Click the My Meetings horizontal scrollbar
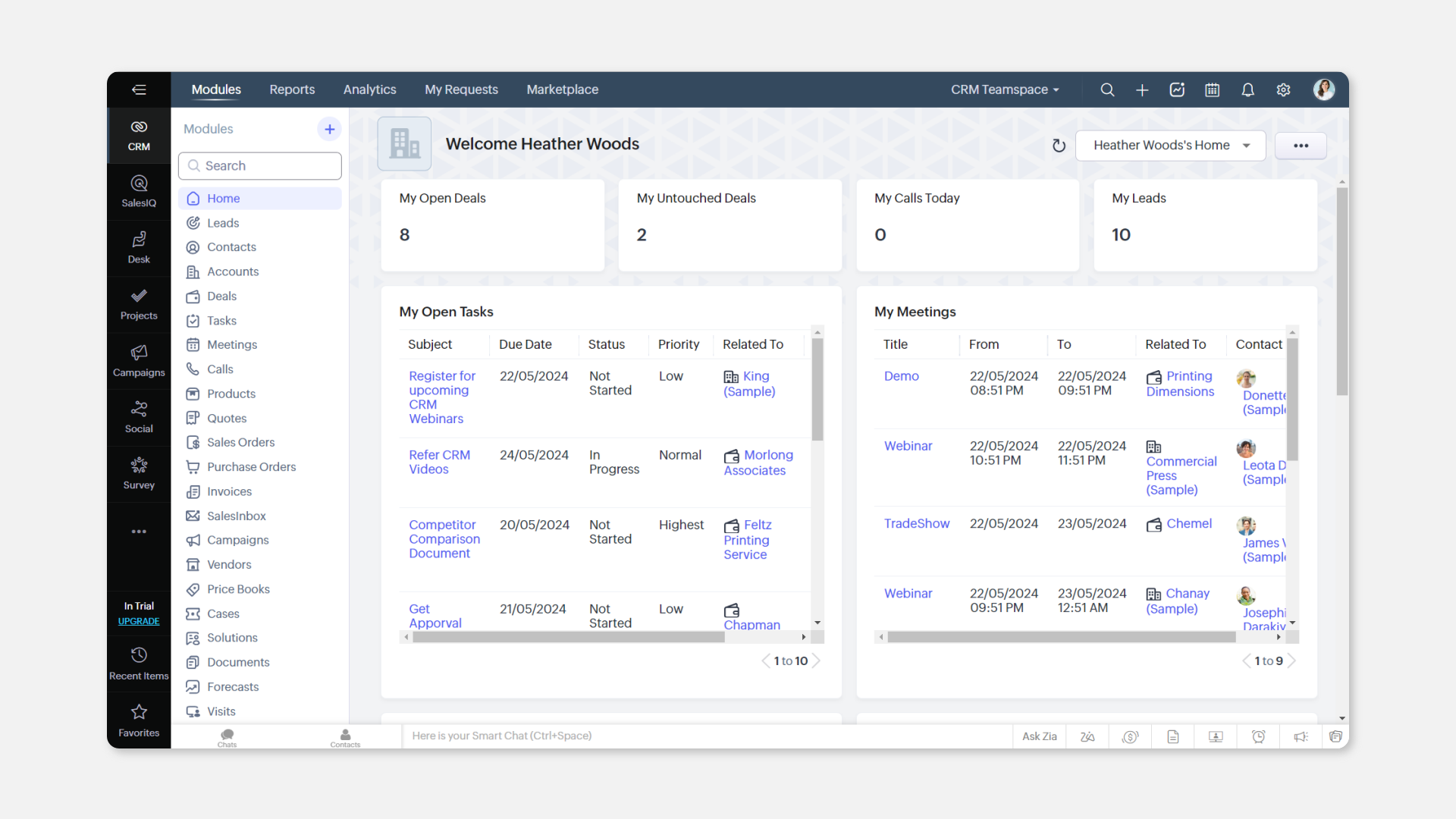 click(x=1062, y=638)
